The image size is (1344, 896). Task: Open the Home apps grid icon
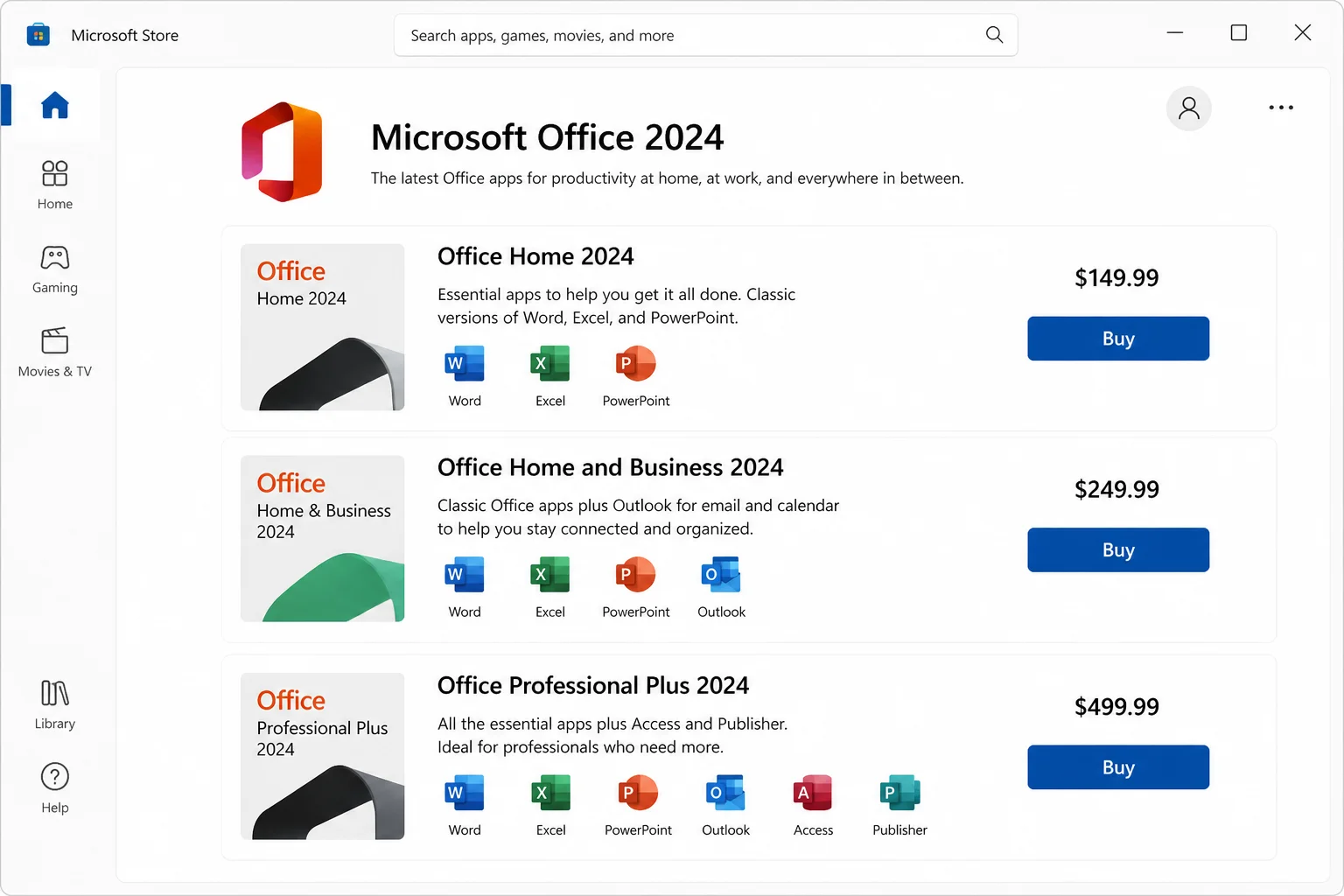point(54,173)
